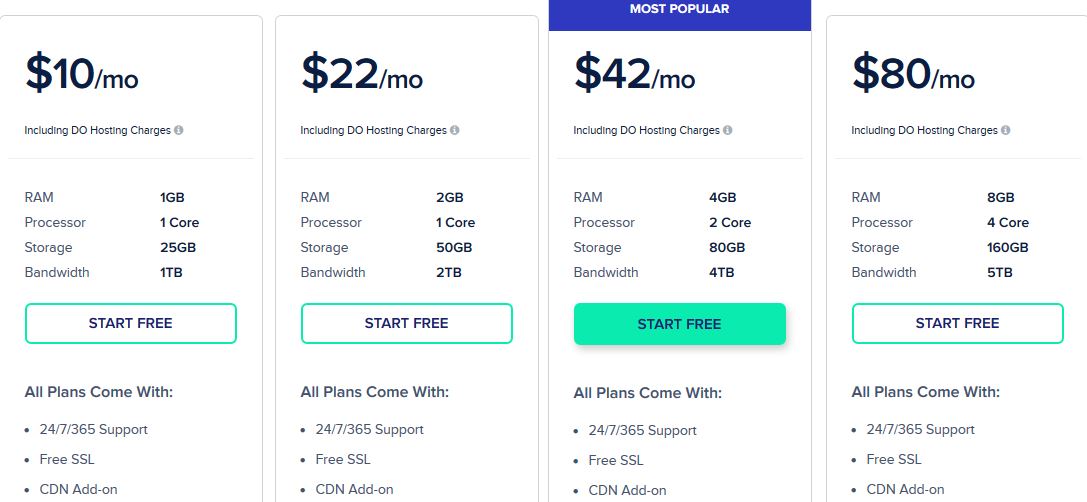Click the $10/mo price heading
This screenshot has width=1087, height=502.
tap(82, 73)
